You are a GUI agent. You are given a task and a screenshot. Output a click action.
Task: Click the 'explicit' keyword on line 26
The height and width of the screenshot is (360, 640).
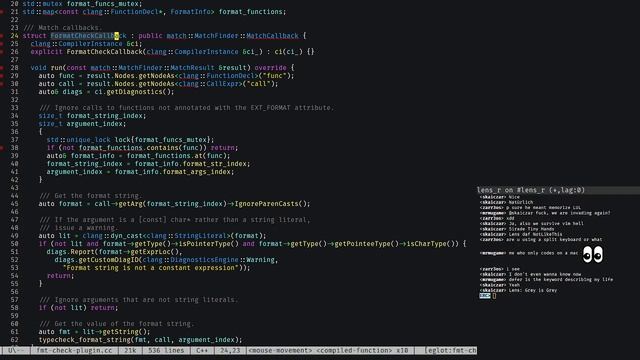pos(47,52)
